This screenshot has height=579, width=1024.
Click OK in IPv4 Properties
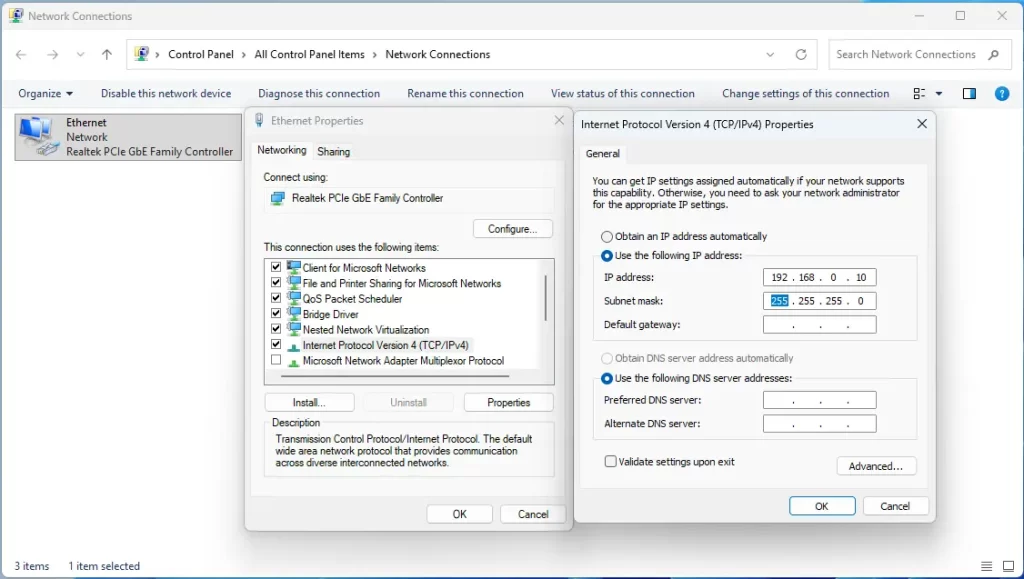coord(822,506)
